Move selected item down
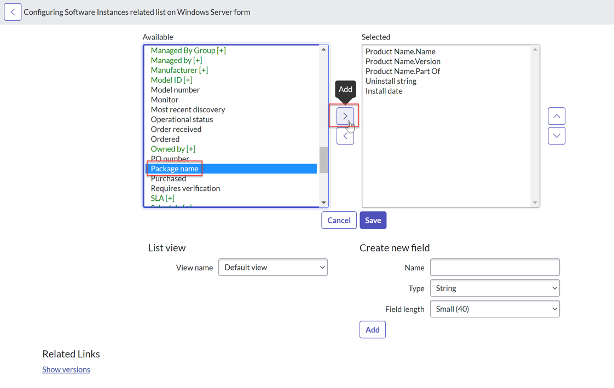The width and height of the screenshot is (614, 388). pos(556,136)
